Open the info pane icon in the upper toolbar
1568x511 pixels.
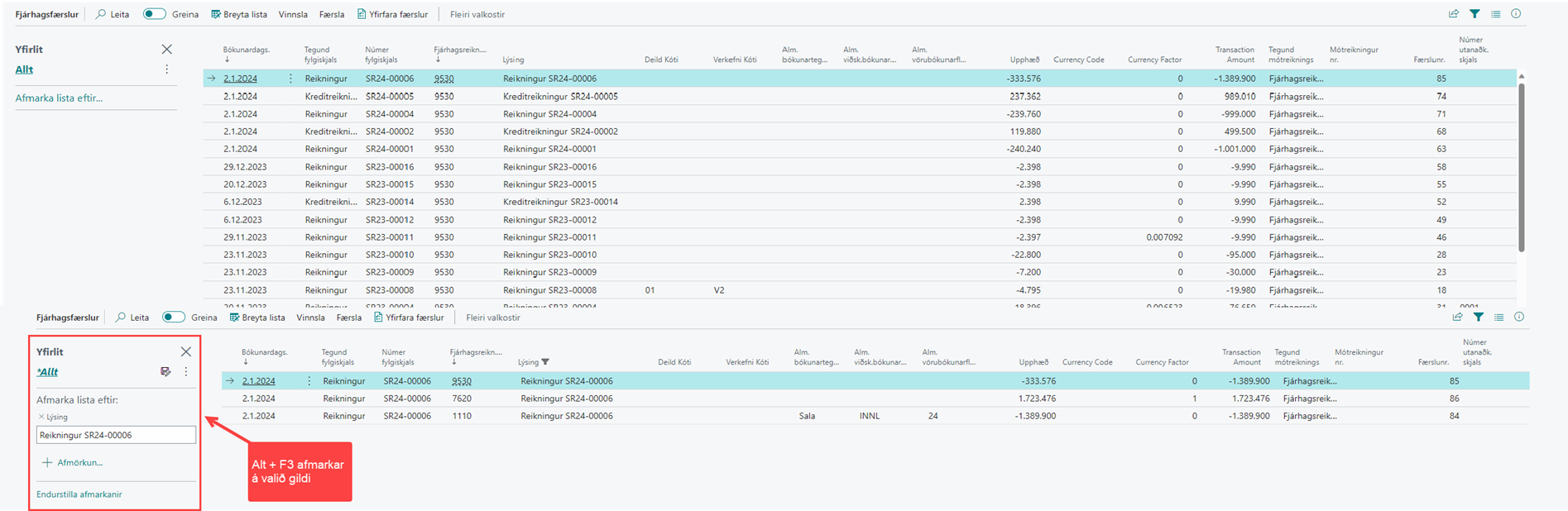click(x=1516, y=14)
